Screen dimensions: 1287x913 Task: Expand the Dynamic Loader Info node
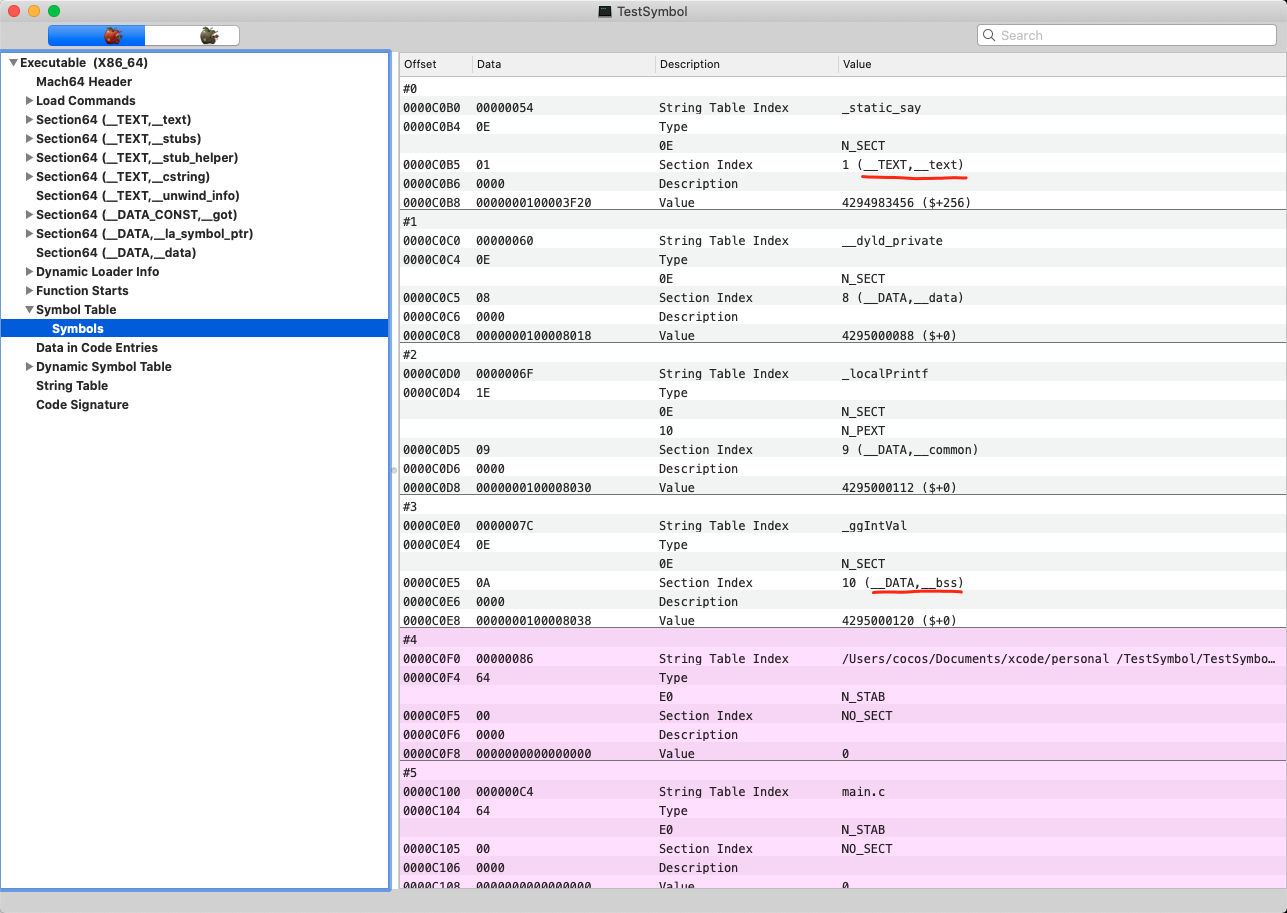pos(29,272)
